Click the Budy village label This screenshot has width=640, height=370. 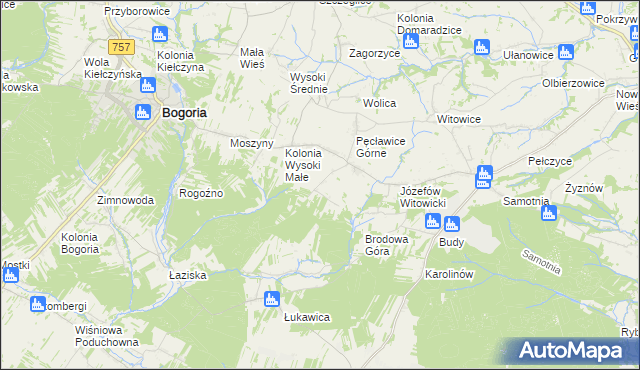[x=451, y=242]
